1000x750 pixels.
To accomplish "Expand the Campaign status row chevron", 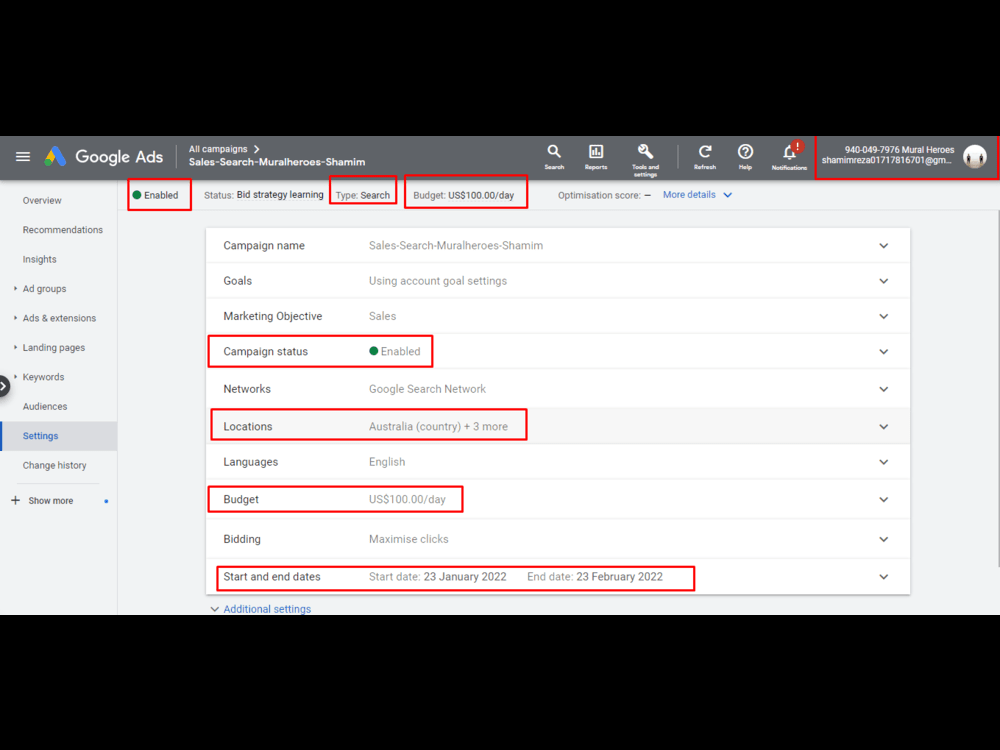I will pyautogui.click(x=883, y=351).
